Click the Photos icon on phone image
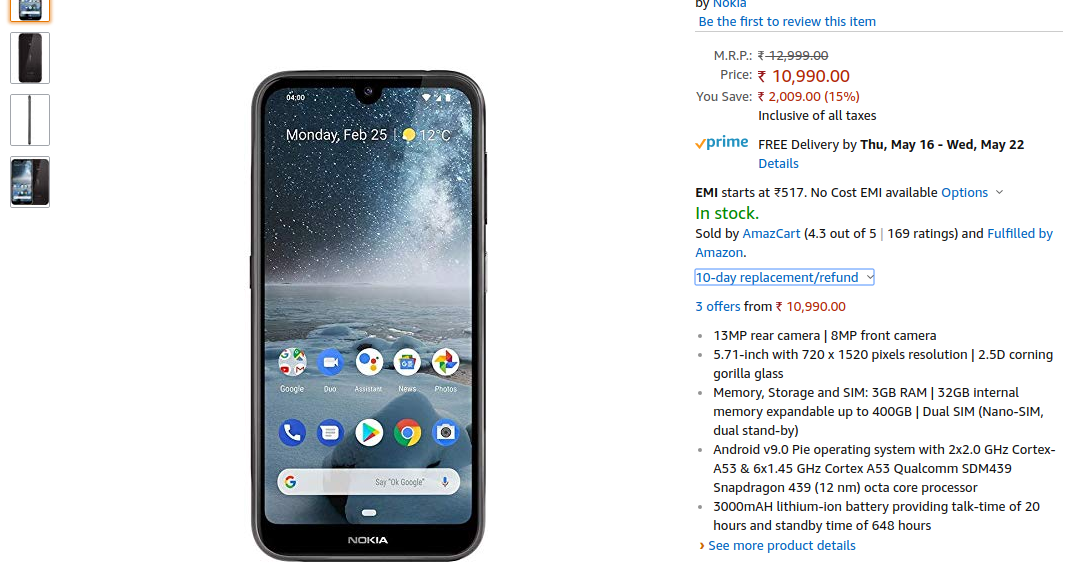 tap(445, 362)
